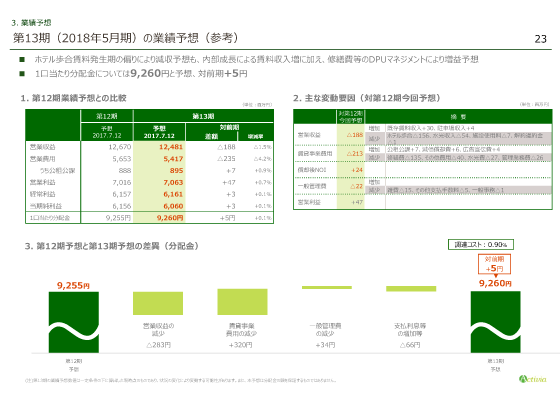
Task: Click the '対第12期今回予想' header in the factors table
Action: [x=351, y=117]
